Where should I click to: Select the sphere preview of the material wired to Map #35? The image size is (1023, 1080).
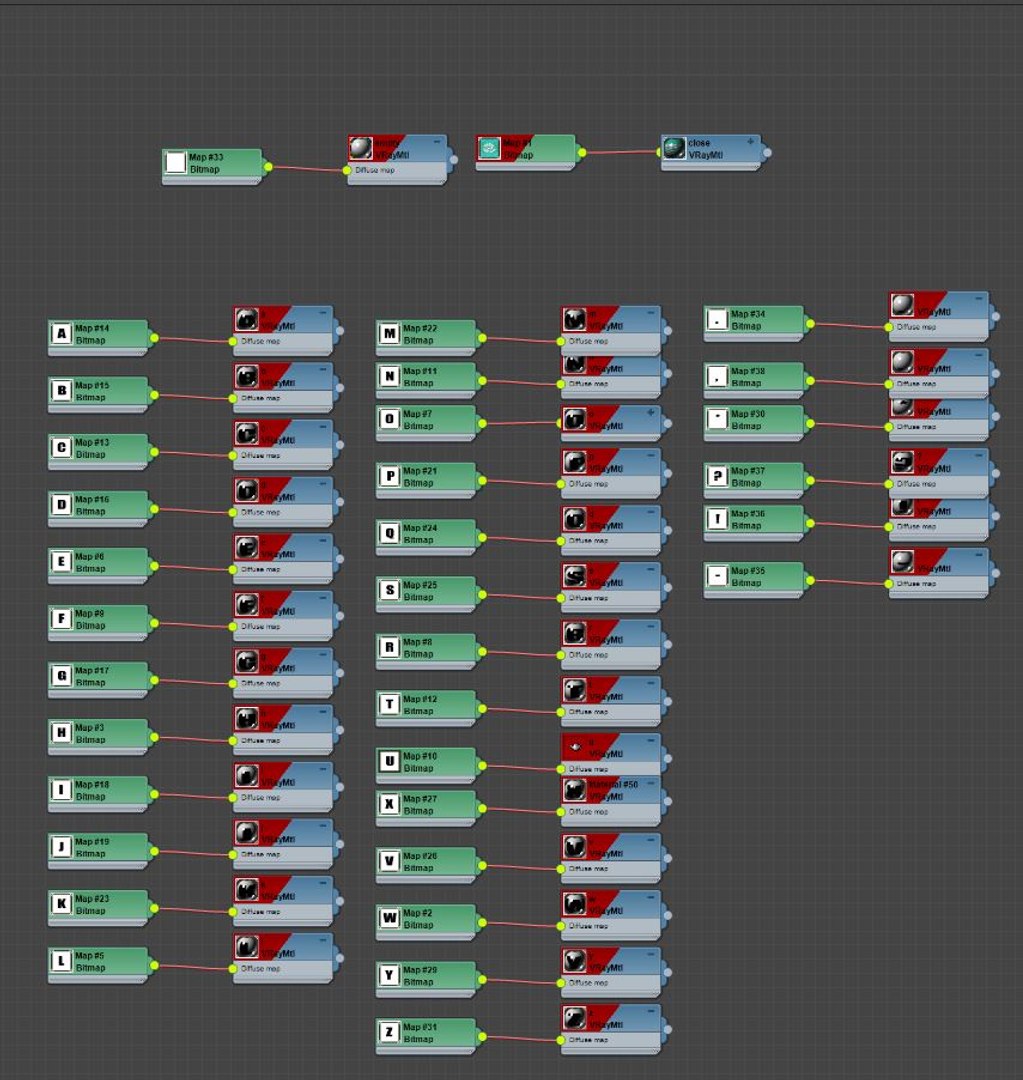click(902, 561)
